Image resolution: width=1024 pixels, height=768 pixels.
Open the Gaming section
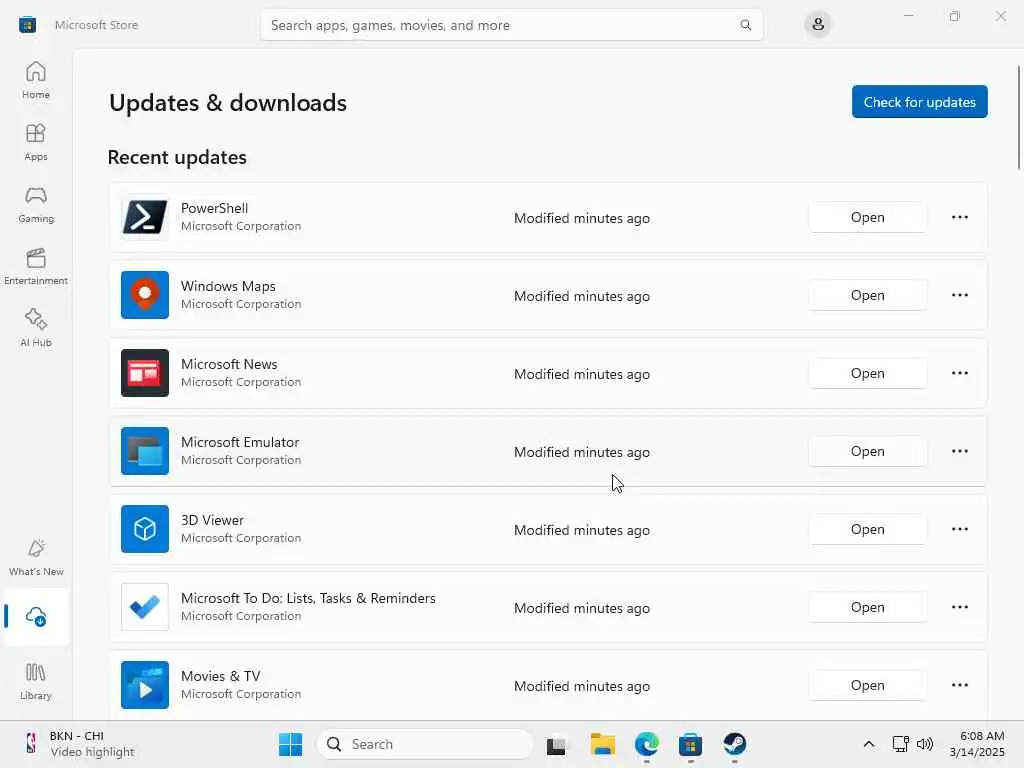tap(36, 204)
